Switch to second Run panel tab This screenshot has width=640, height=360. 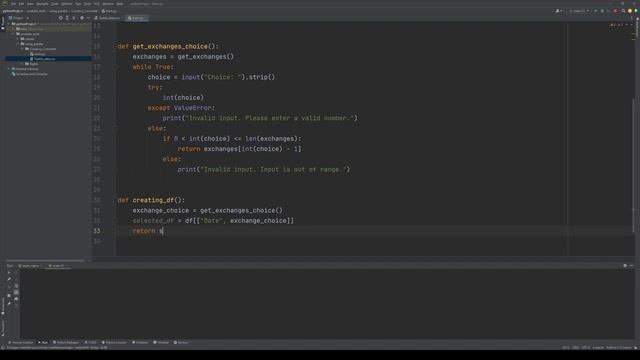57,266
